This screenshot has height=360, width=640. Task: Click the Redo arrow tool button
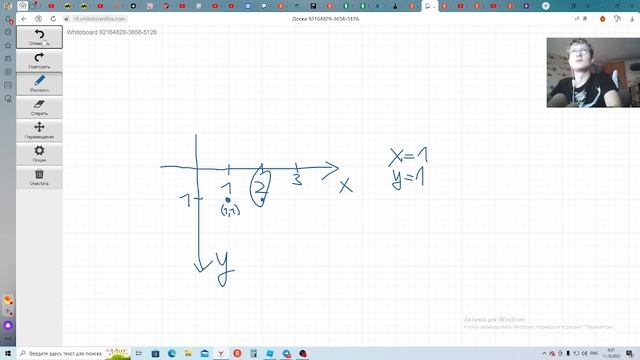point(39,60)
